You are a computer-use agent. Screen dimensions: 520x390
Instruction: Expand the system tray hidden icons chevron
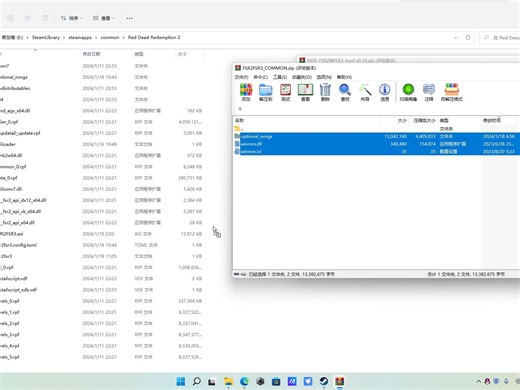point(479,381)
